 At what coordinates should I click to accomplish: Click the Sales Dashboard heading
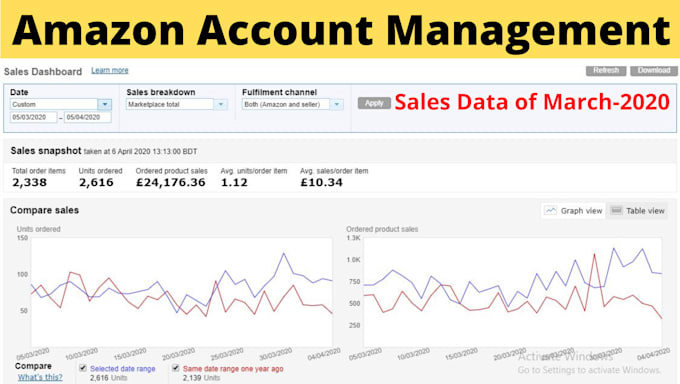[42, 72]
